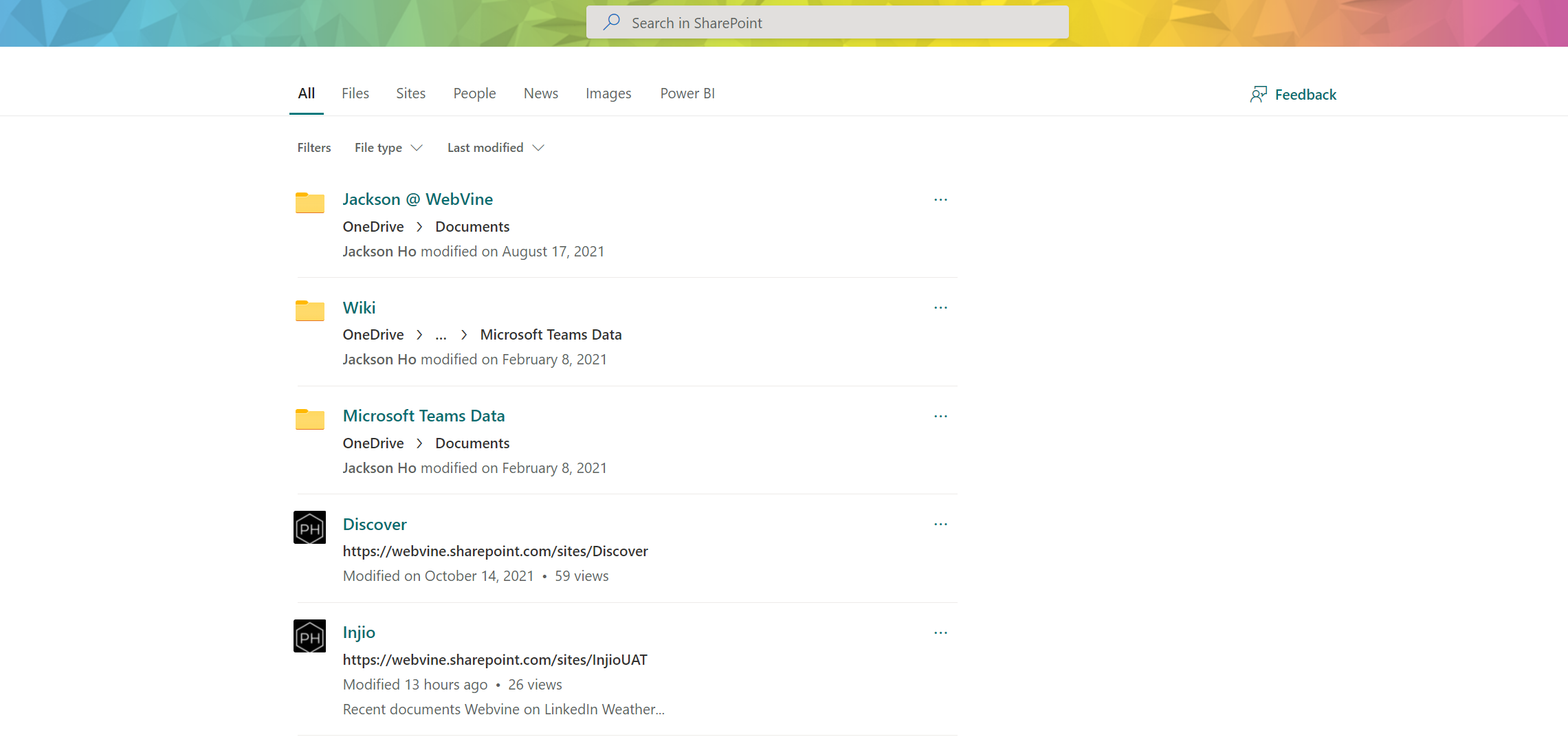The height and width of the screenshot is (737, 1568).
Task: Switch to the All tab
Action: click(x=307, y=93)
